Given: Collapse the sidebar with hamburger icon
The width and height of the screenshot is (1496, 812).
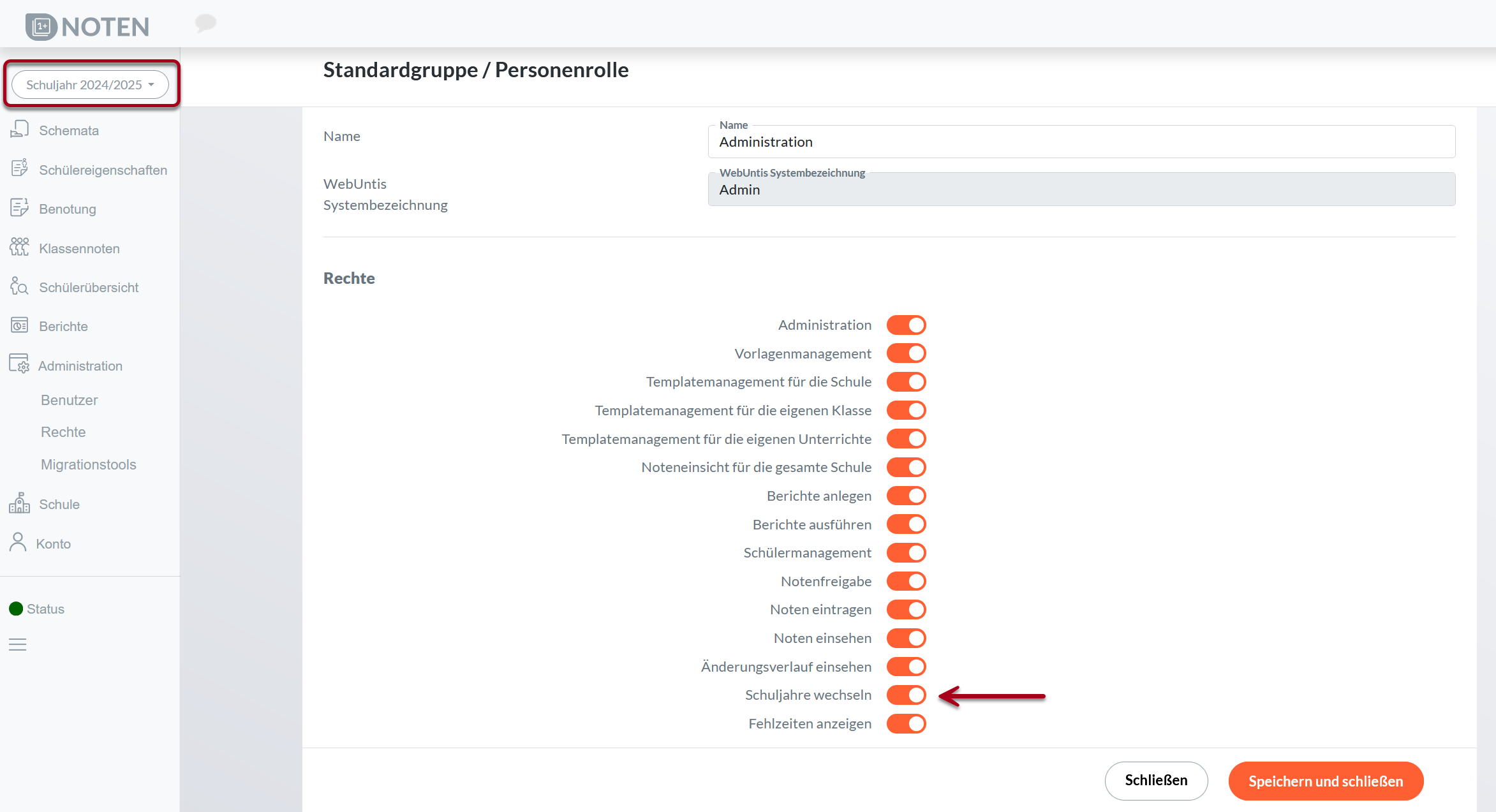Looking at the screenshot, I should [18, 645].
